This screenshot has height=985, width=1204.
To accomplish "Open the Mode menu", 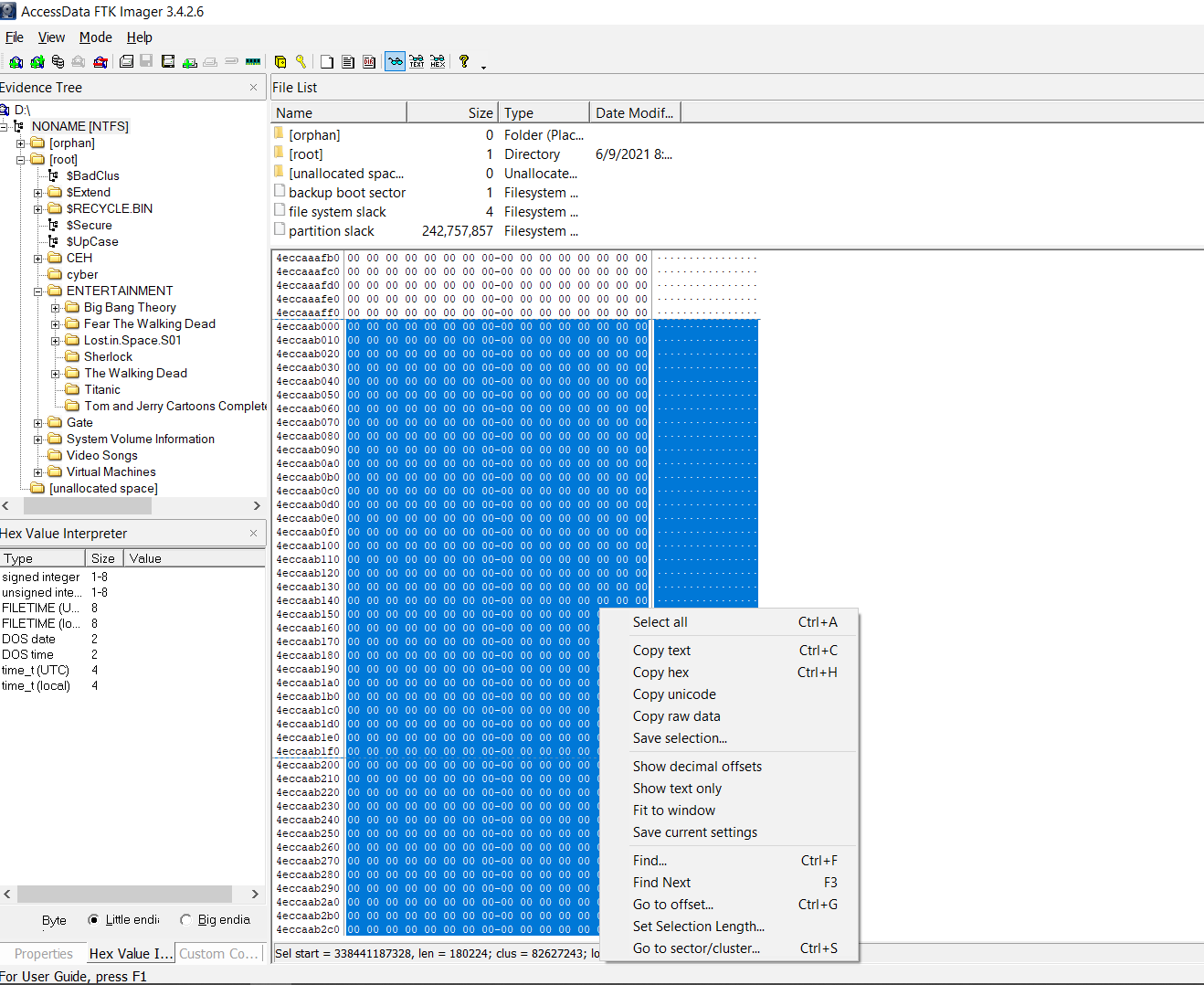I will pos(95,37).
